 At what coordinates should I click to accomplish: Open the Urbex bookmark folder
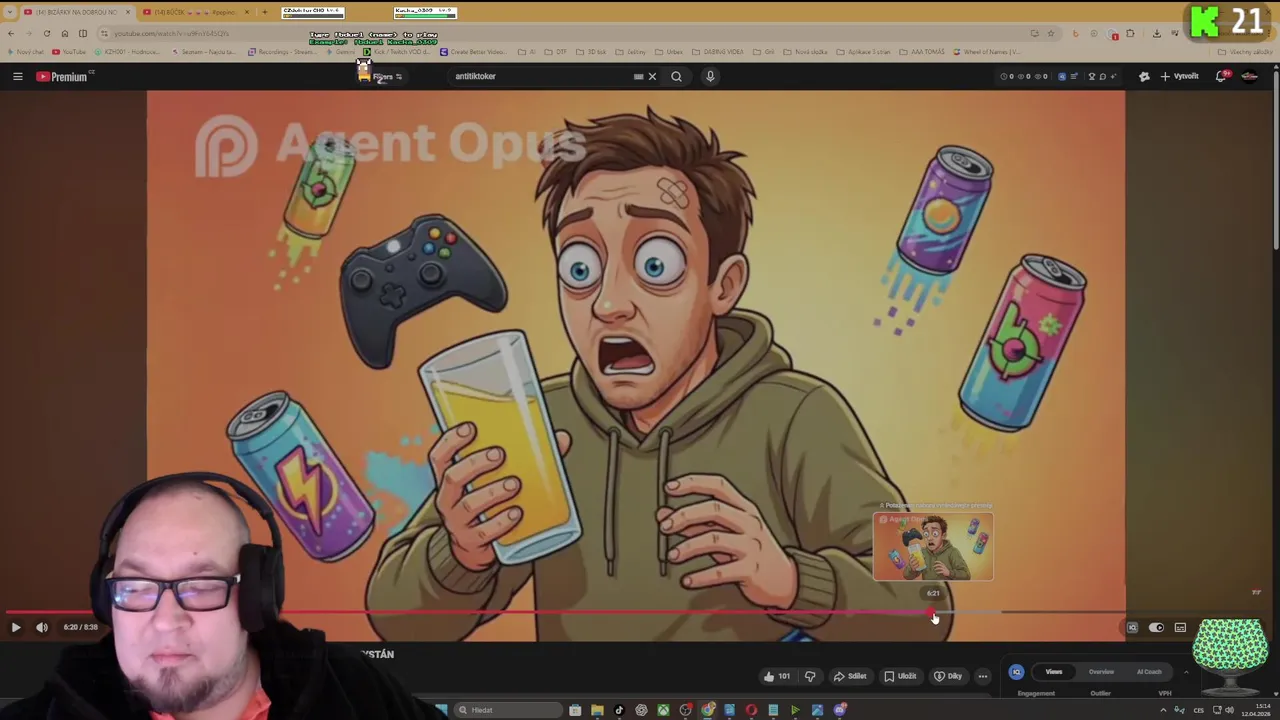click(x=670, y=52)
